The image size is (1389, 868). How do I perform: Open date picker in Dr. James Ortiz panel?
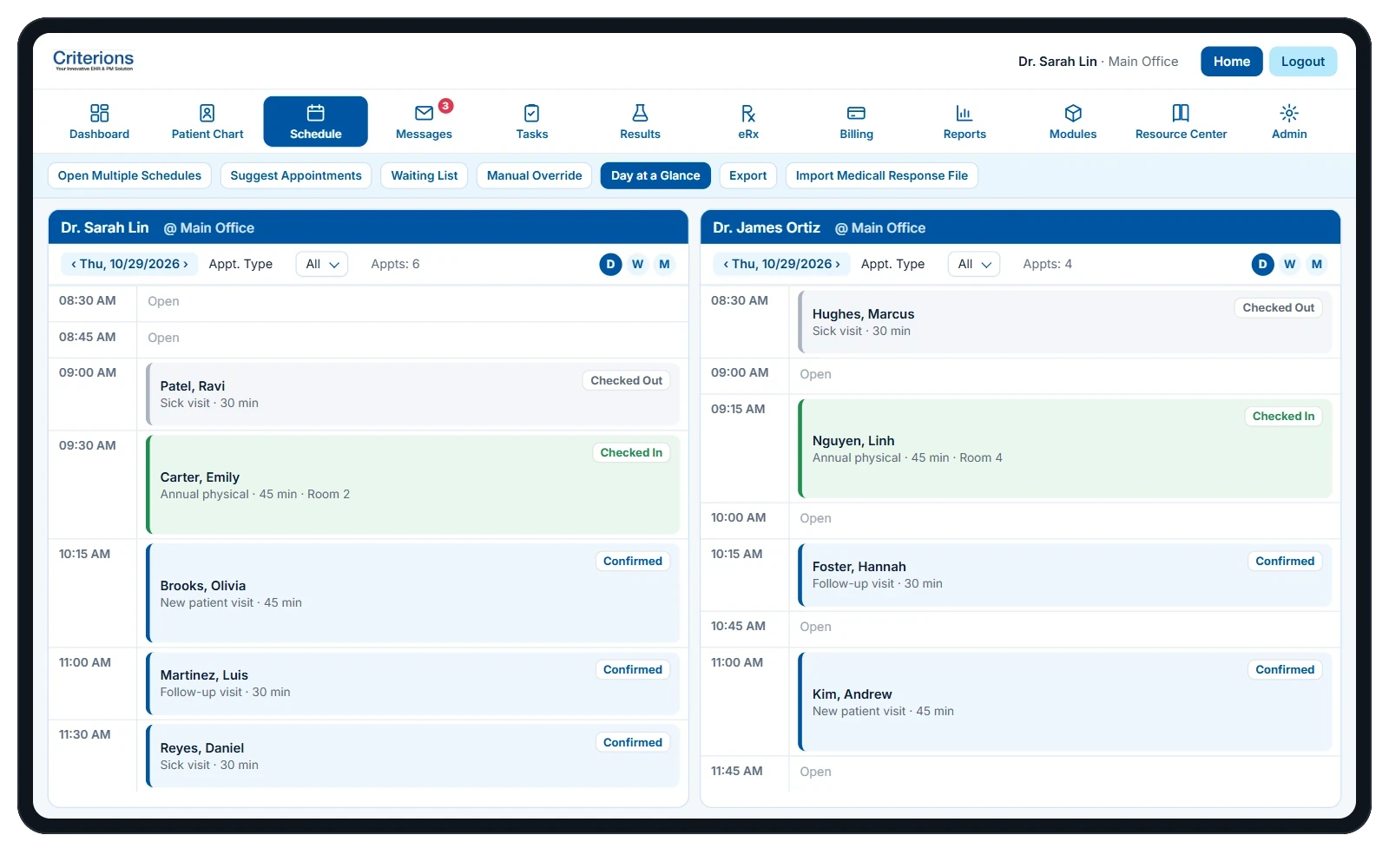[x=781, y=265]
